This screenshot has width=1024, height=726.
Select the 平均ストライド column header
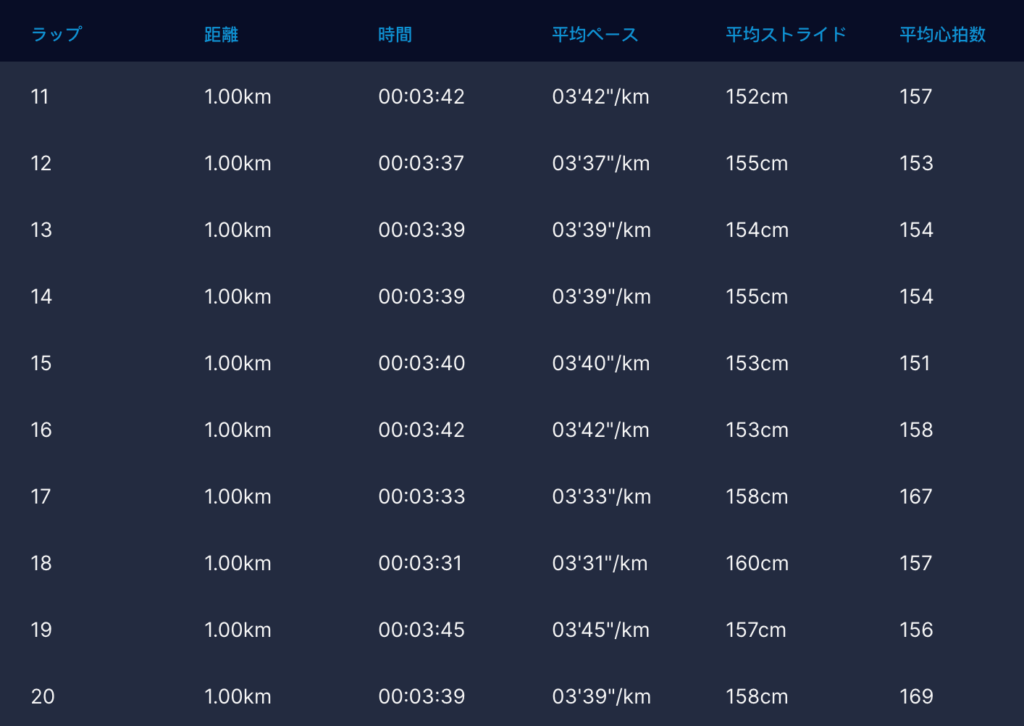pyautogui.click(x=786, y=35)
